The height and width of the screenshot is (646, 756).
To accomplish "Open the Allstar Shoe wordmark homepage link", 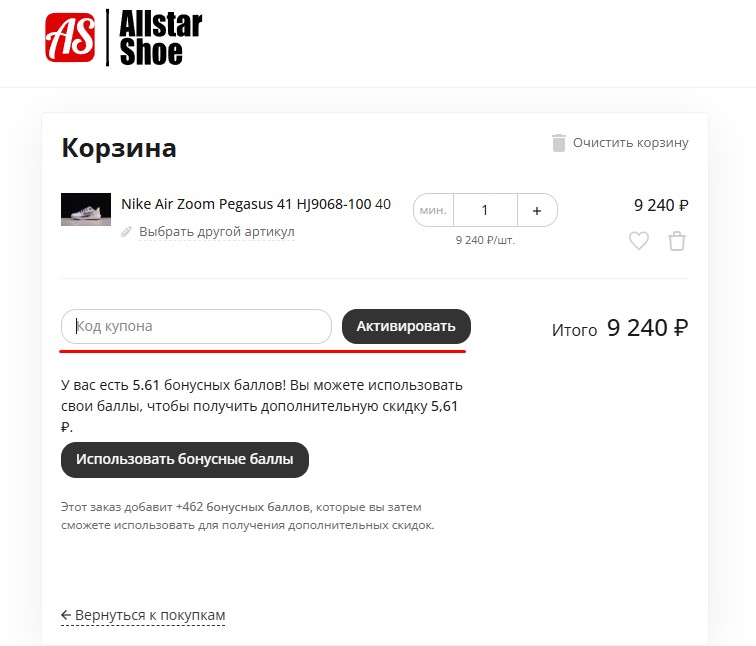I will pyautogui.click(x=161, y=38).
